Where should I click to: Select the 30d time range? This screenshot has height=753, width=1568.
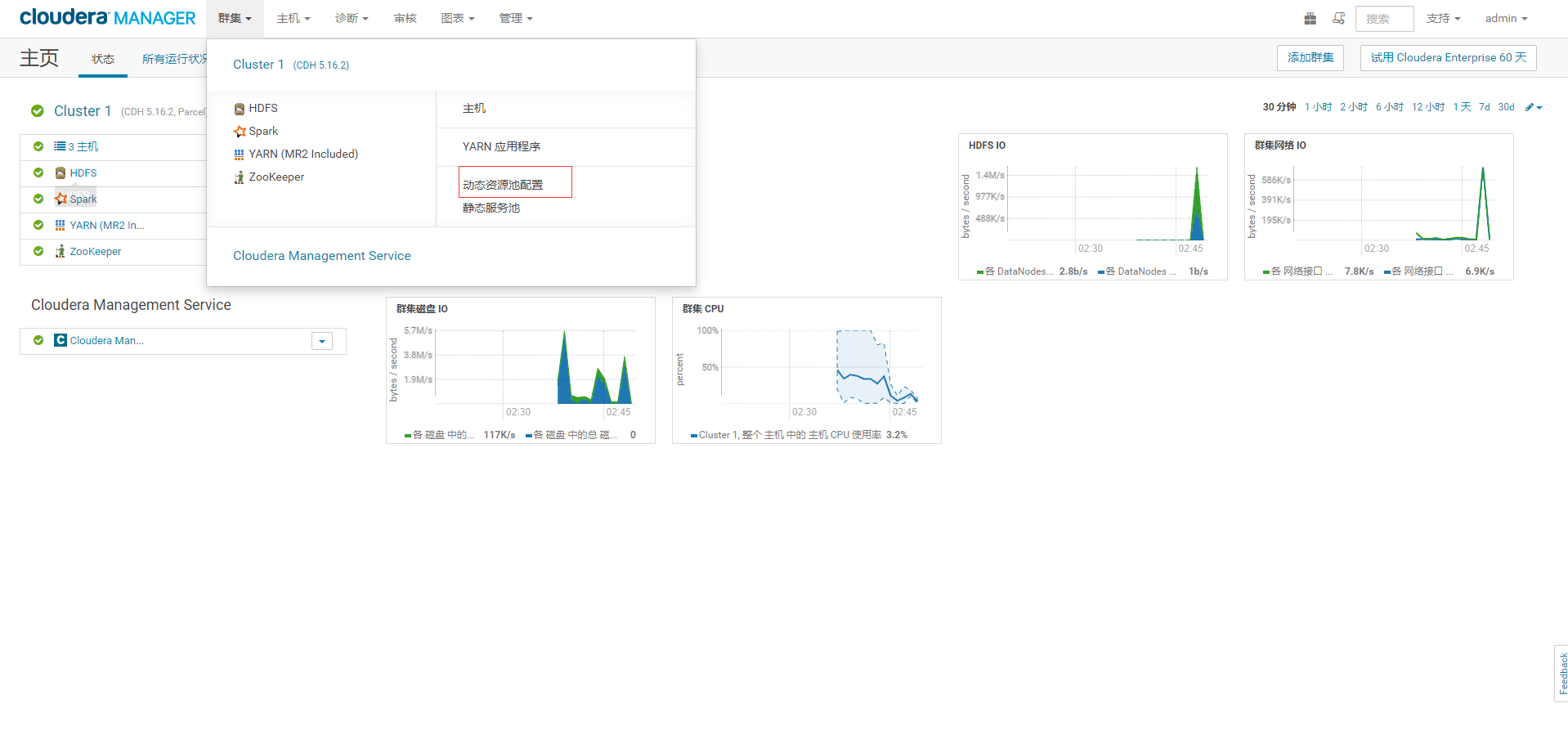[x=1507, y=107]
